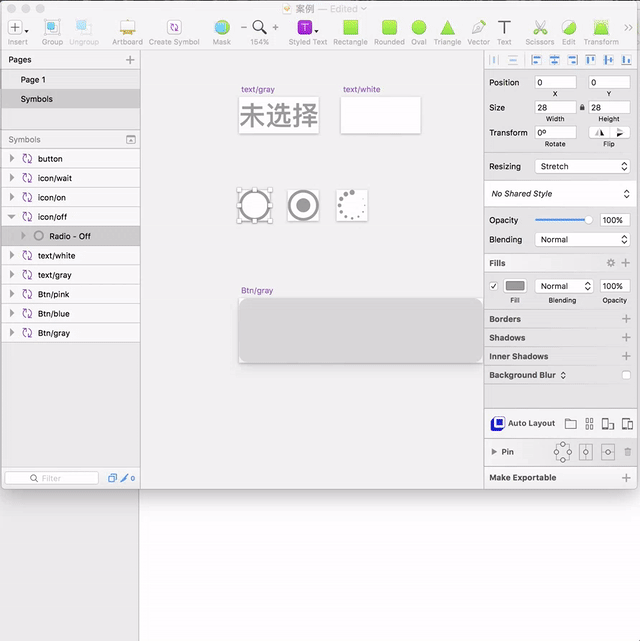
Task: Select the Vector pen tool
Action: click(479, 27)
